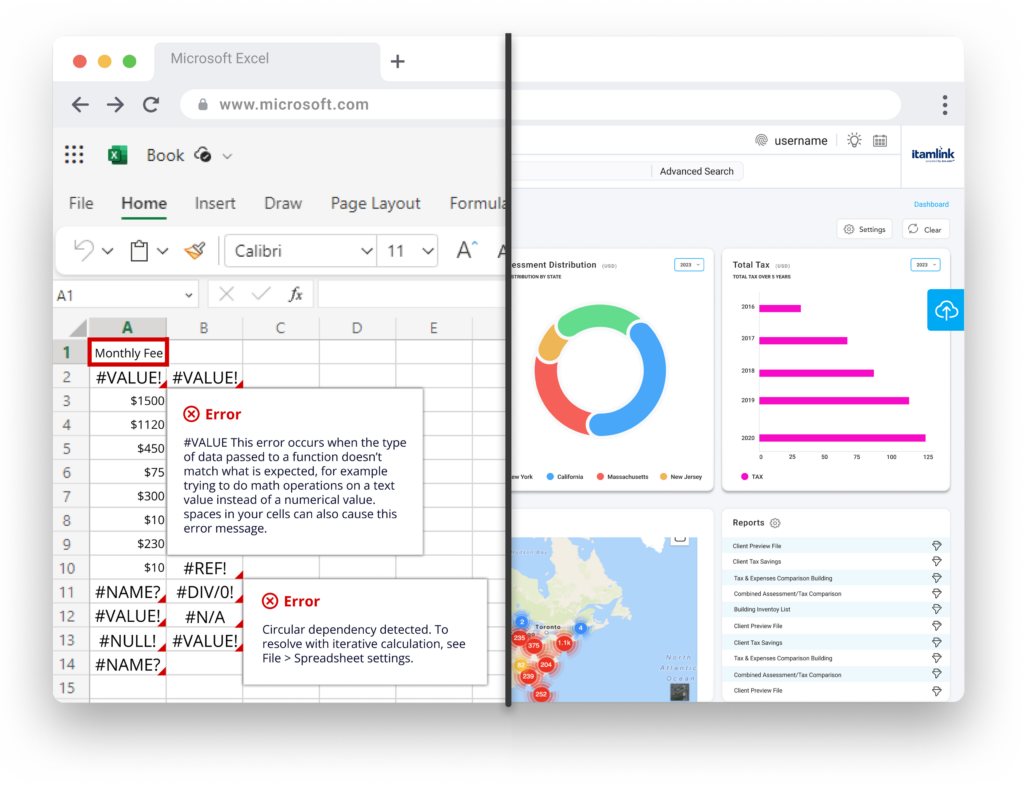This screenshot has height=785, width=1024.
Task: Click the cloud save status icon beside Book
Action: (x=202, y=155)
